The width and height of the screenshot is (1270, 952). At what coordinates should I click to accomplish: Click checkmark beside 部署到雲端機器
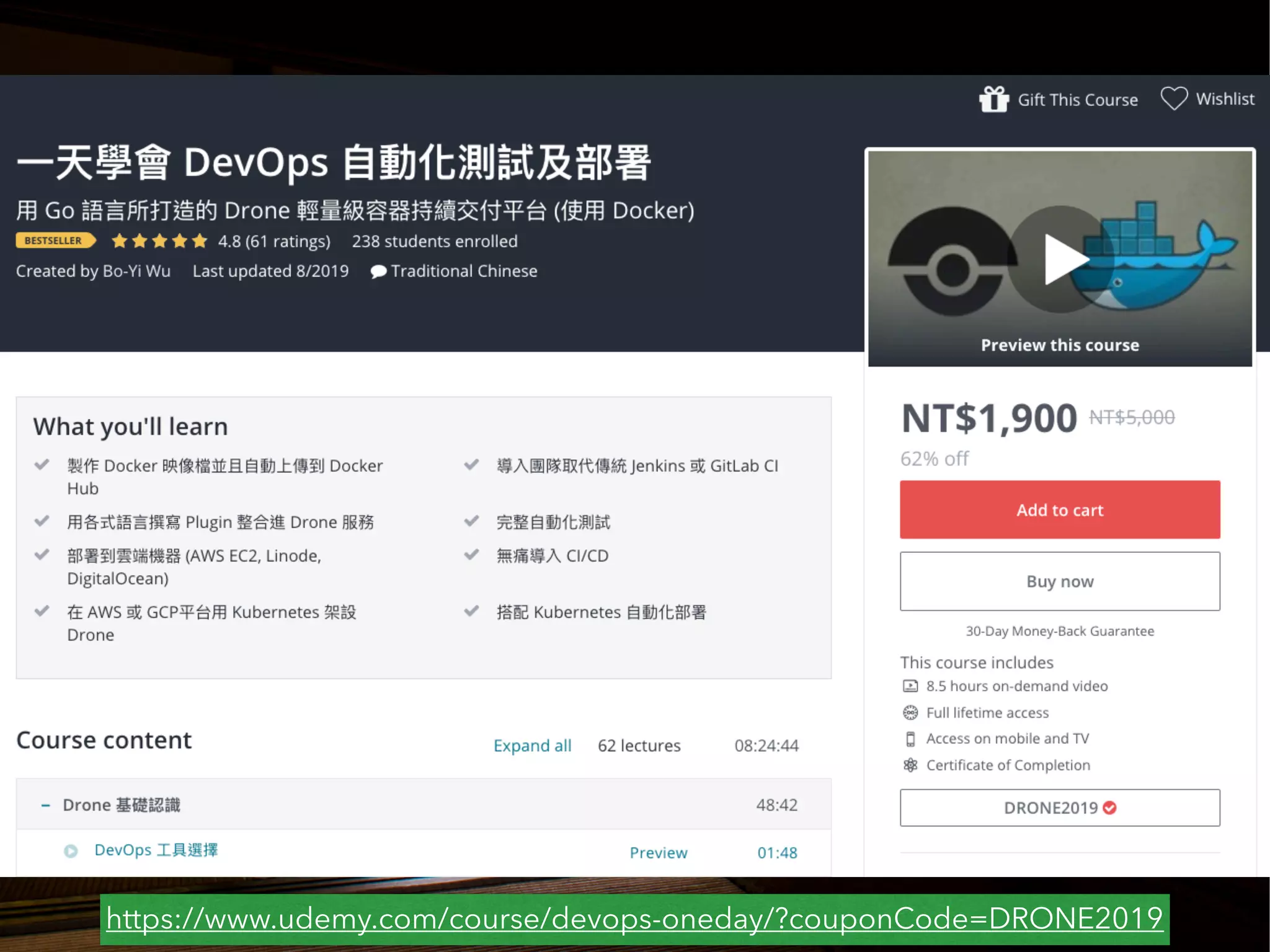pyautogui.click(x=42, y=554)
